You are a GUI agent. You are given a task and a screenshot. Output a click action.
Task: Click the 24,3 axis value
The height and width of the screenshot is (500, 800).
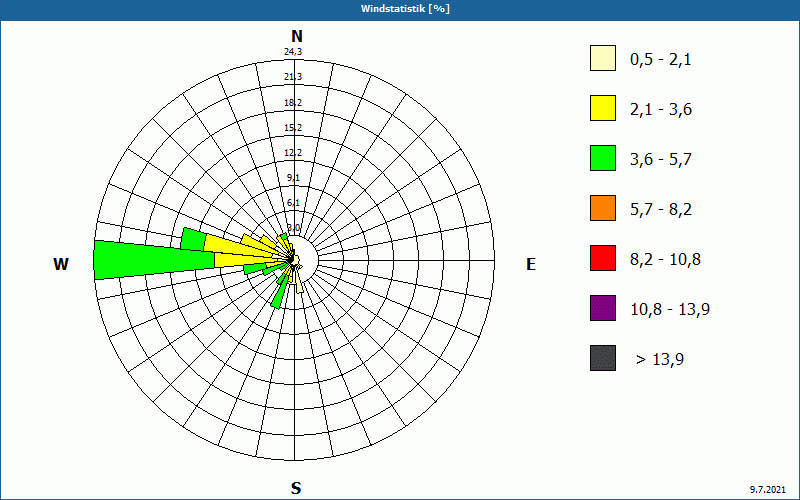click(x=293, y=51)
